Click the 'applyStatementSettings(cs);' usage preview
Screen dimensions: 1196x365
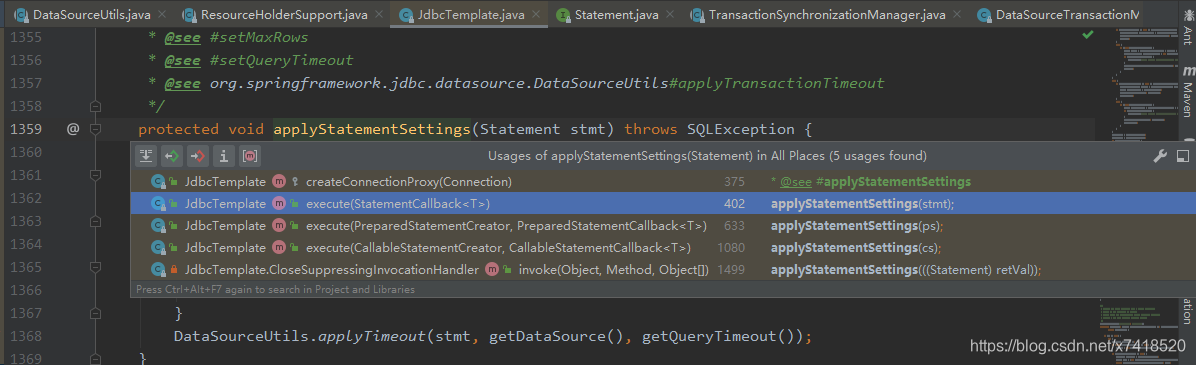click(855, 248)
